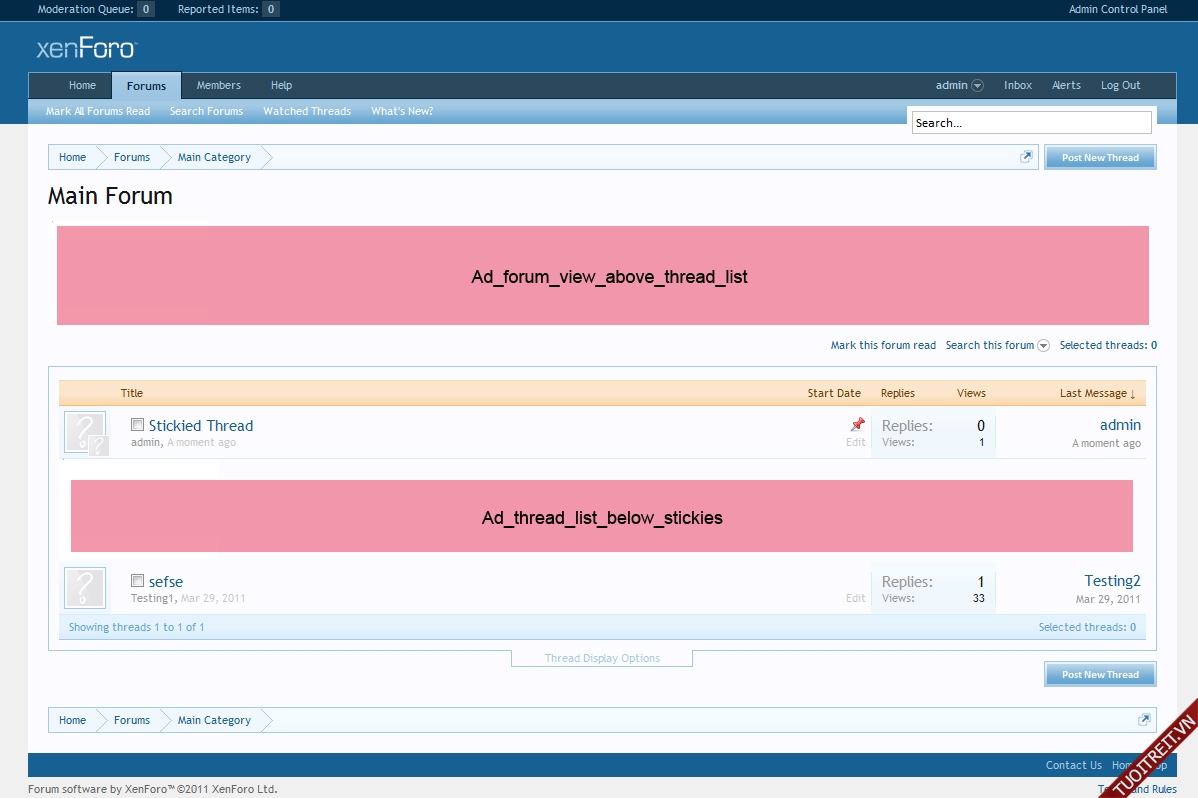Open the Home navigation tab
The width and height of the screenshot is (1198, 798).
coord(82,86)
